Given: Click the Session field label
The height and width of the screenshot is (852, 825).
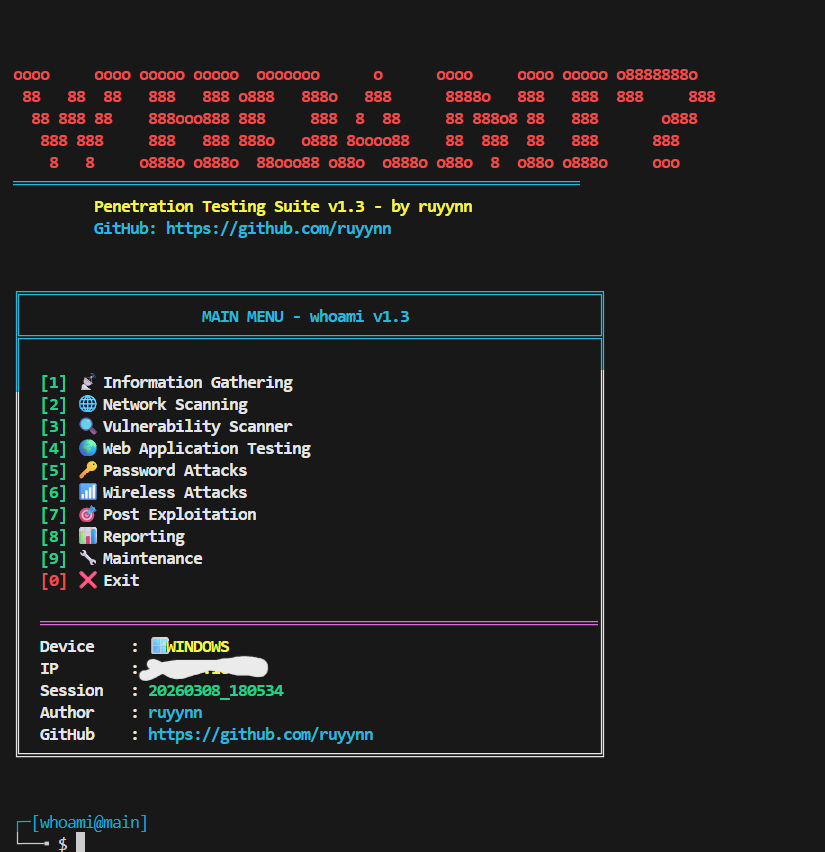Looking at the screenshot, I should click(71, 691).
